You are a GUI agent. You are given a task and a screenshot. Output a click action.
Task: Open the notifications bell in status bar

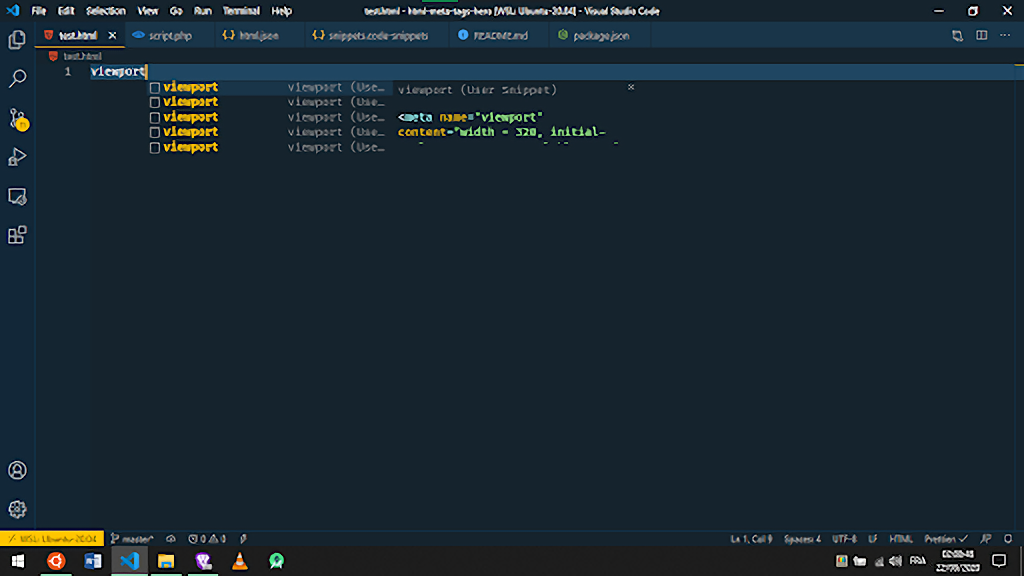[1008, 539]
